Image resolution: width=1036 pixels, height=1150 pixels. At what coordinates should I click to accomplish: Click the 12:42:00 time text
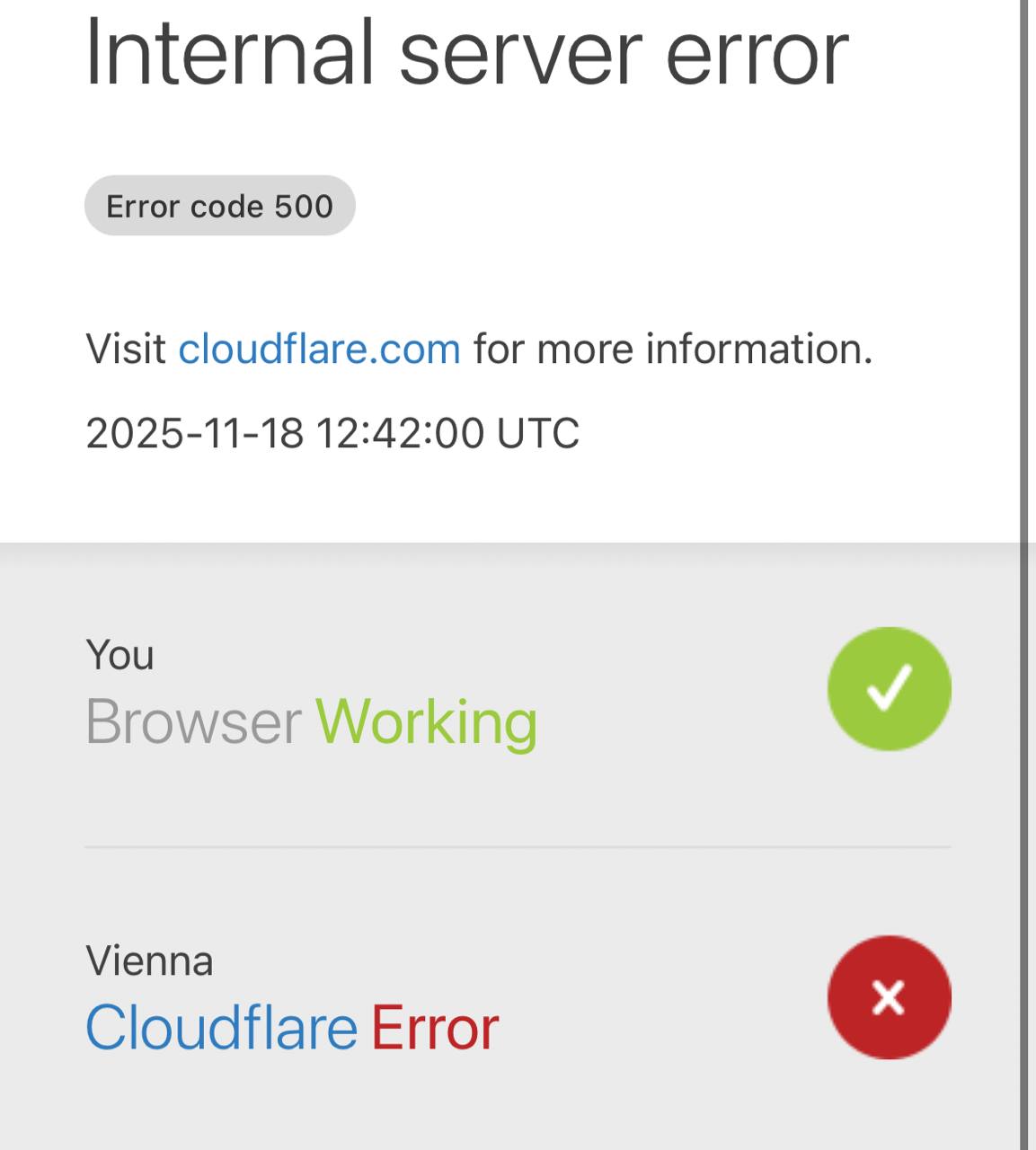[x=400, y=433]
